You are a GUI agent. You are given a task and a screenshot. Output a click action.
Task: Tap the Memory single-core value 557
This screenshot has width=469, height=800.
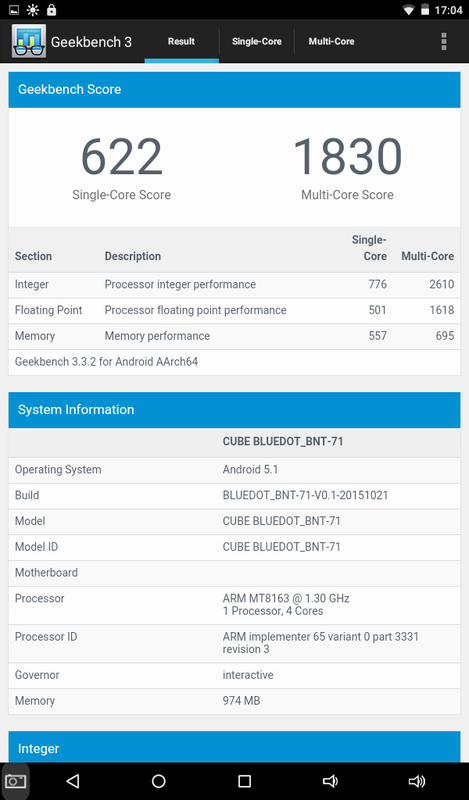pyautogui.click(x=378, y=336)
